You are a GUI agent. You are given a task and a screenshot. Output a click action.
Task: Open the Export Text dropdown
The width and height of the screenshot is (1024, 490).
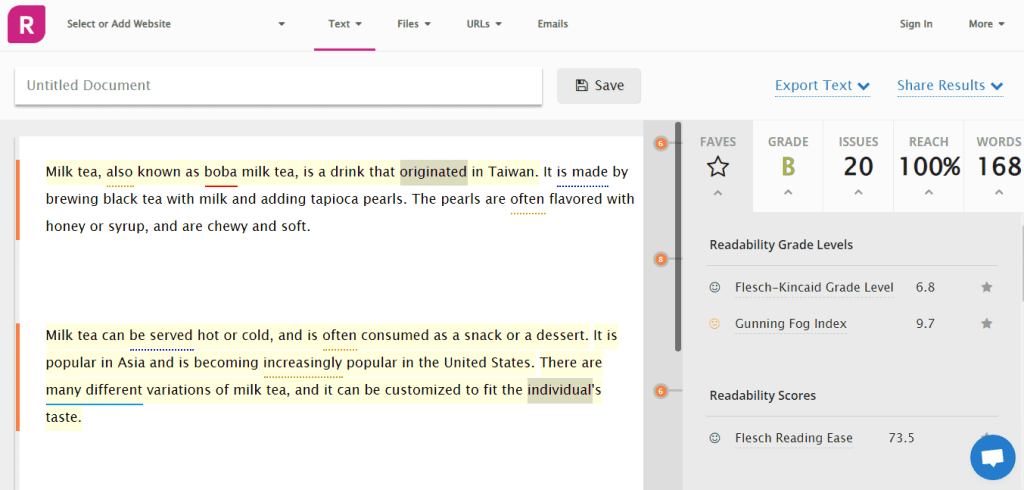(x=822, y=86)
